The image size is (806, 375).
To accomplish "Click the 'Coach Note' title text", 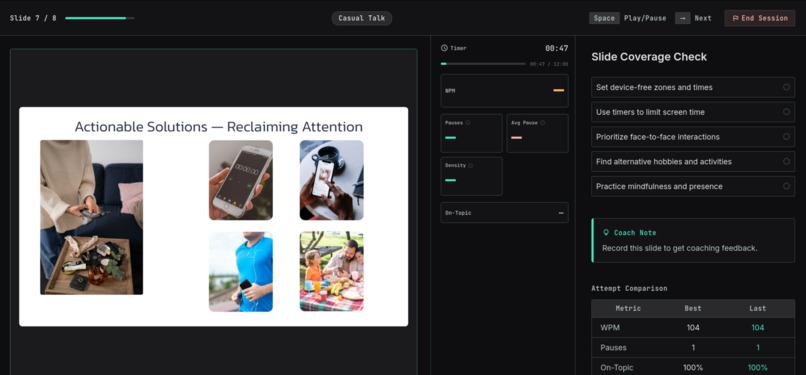I will [635, 233].
